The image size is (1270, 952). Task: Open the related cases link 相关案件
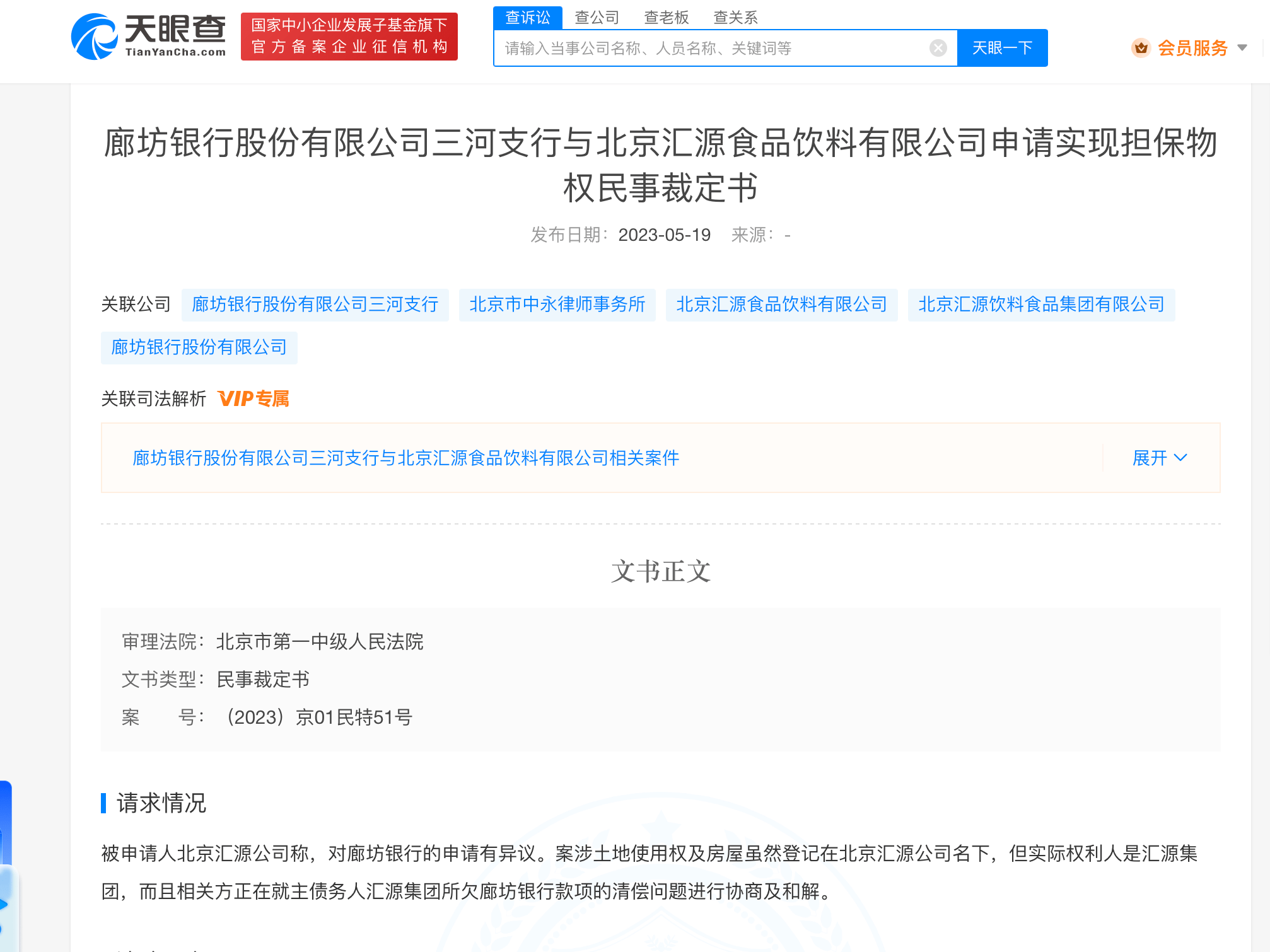coord(406,458)
